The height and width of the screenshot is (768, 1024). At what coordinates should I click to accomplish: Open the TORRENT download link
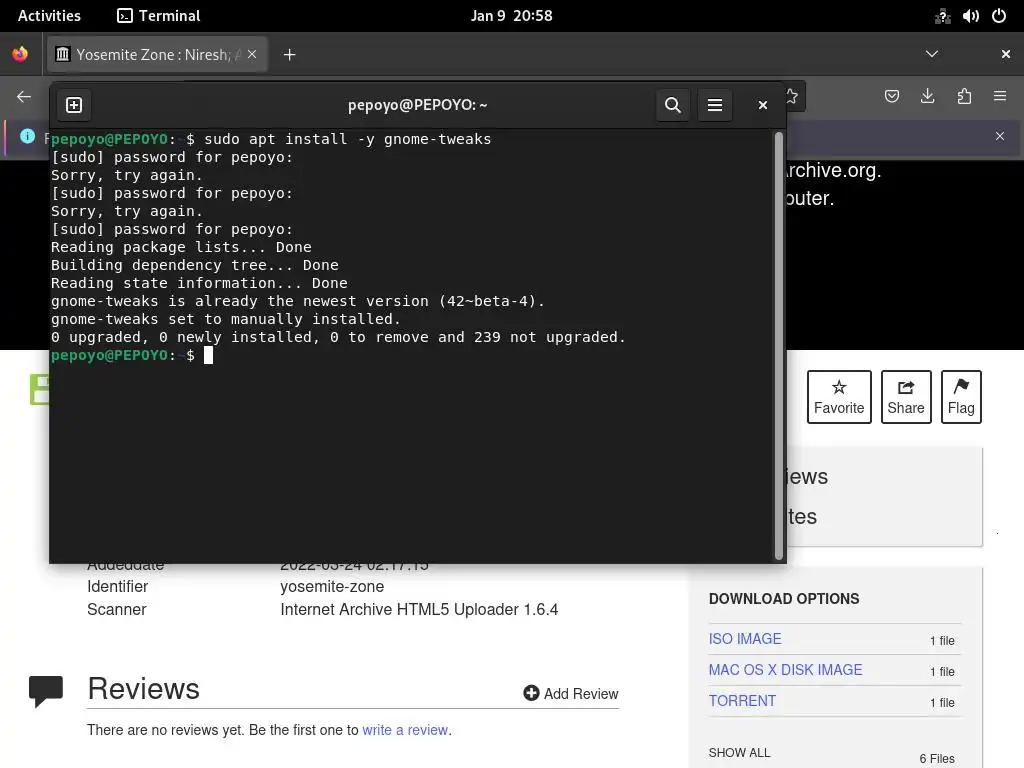pyautogui.click(x=743, y=701)
